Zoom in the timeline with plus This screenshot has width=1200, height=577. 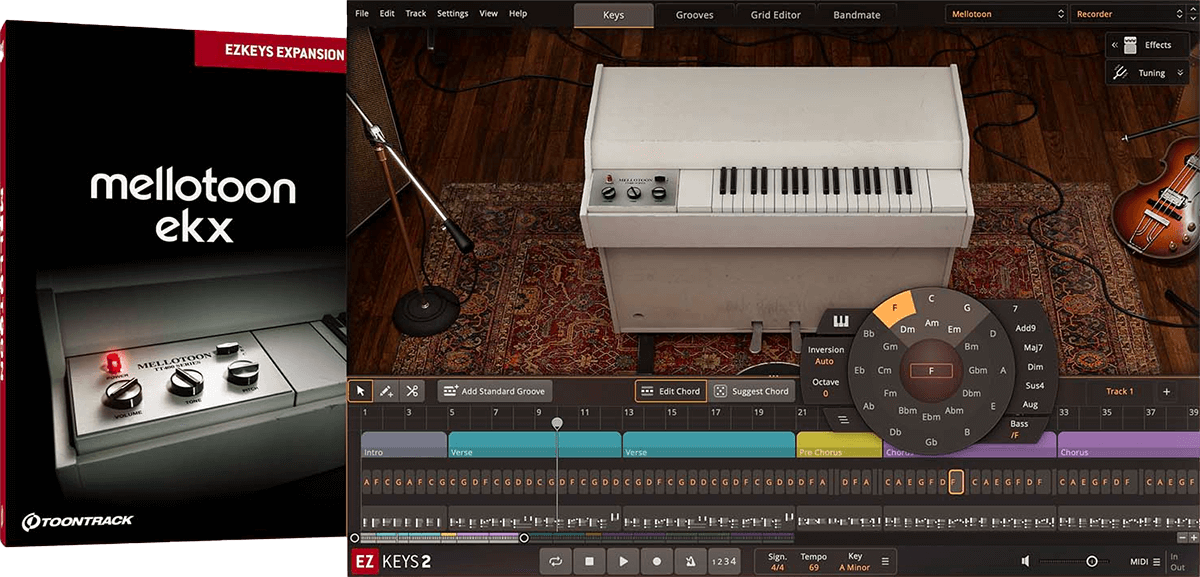[1193, 538]
